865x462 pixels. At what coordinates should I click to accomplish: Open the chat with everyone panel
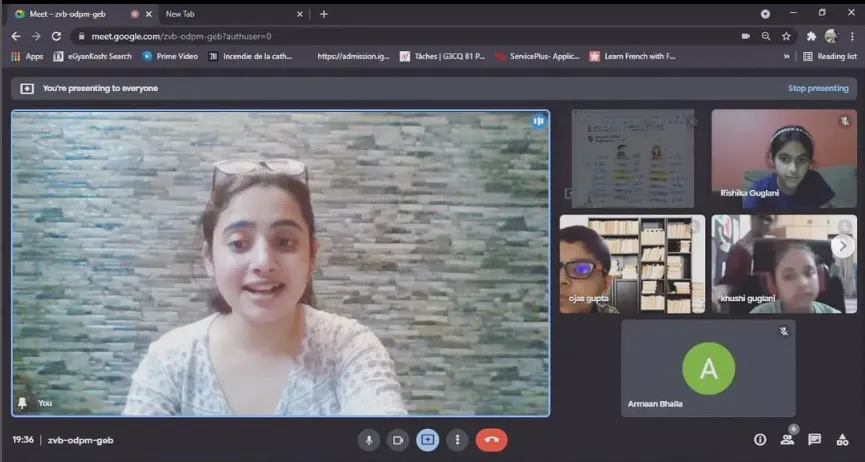[x=814, y=440]
